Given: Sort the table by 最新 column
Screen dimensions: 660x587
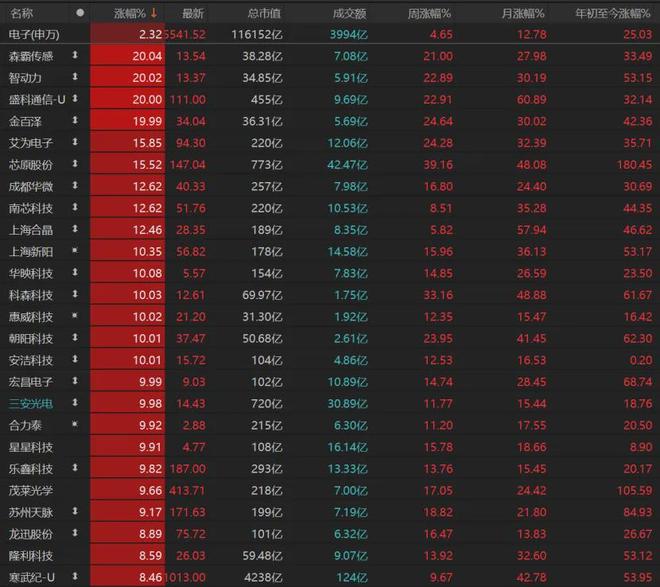Looking at the screenshot, I should [x=192, y=13].
